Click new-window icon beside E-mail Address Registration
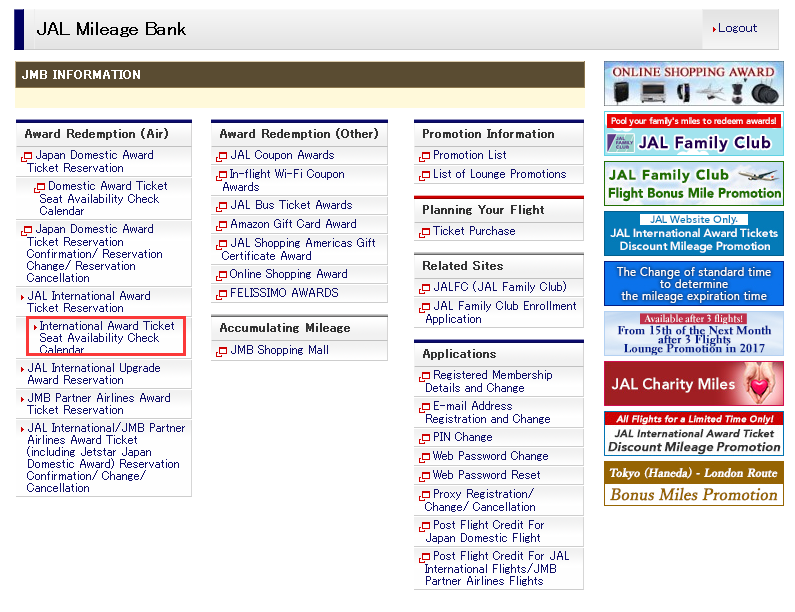 tap(424, 408)
